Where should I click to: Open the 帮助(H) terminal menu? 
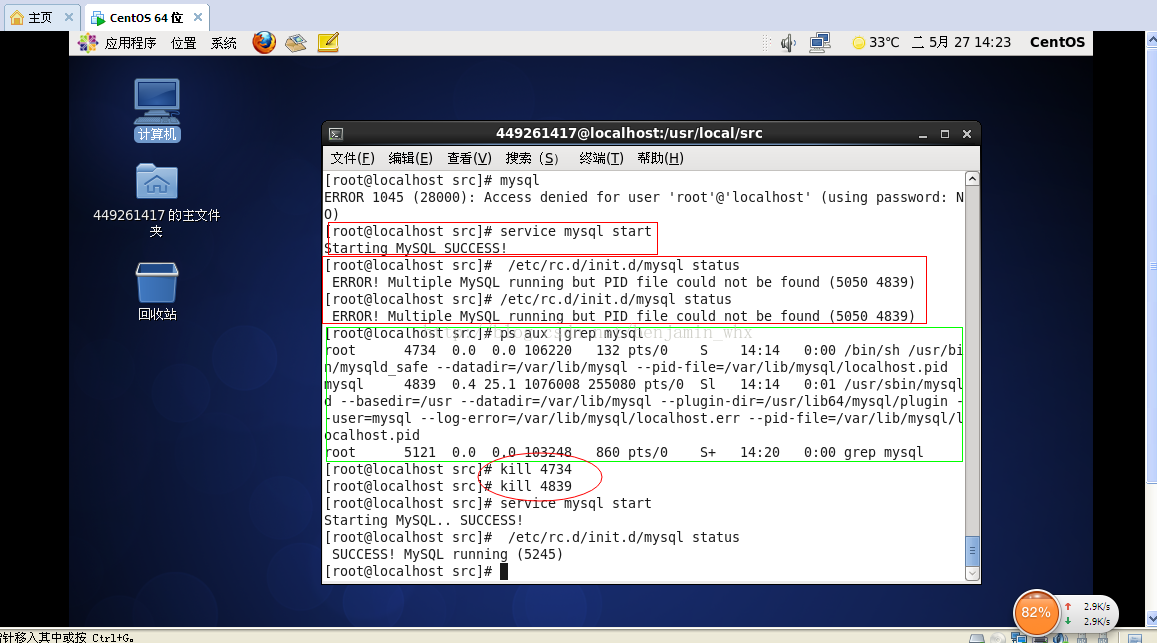click(660, 158)
